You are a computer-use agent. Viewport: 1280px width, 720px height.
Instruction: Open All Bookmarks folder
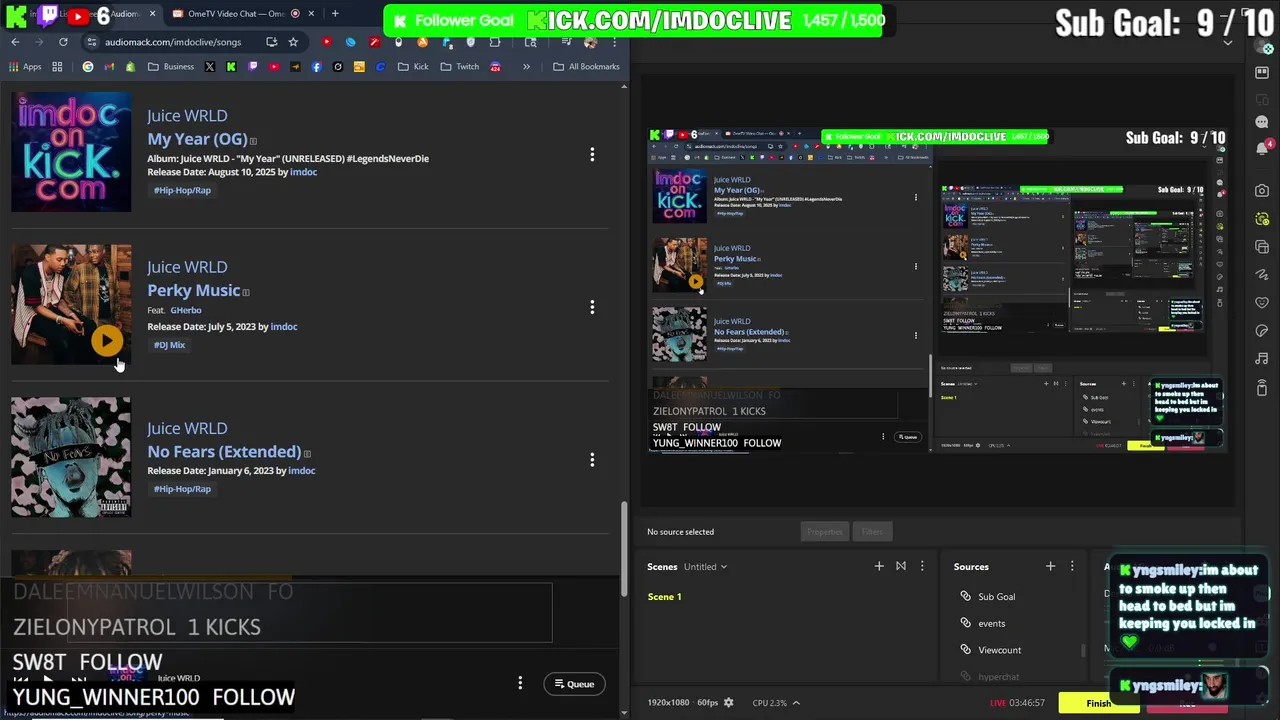[x=587, y=67]
